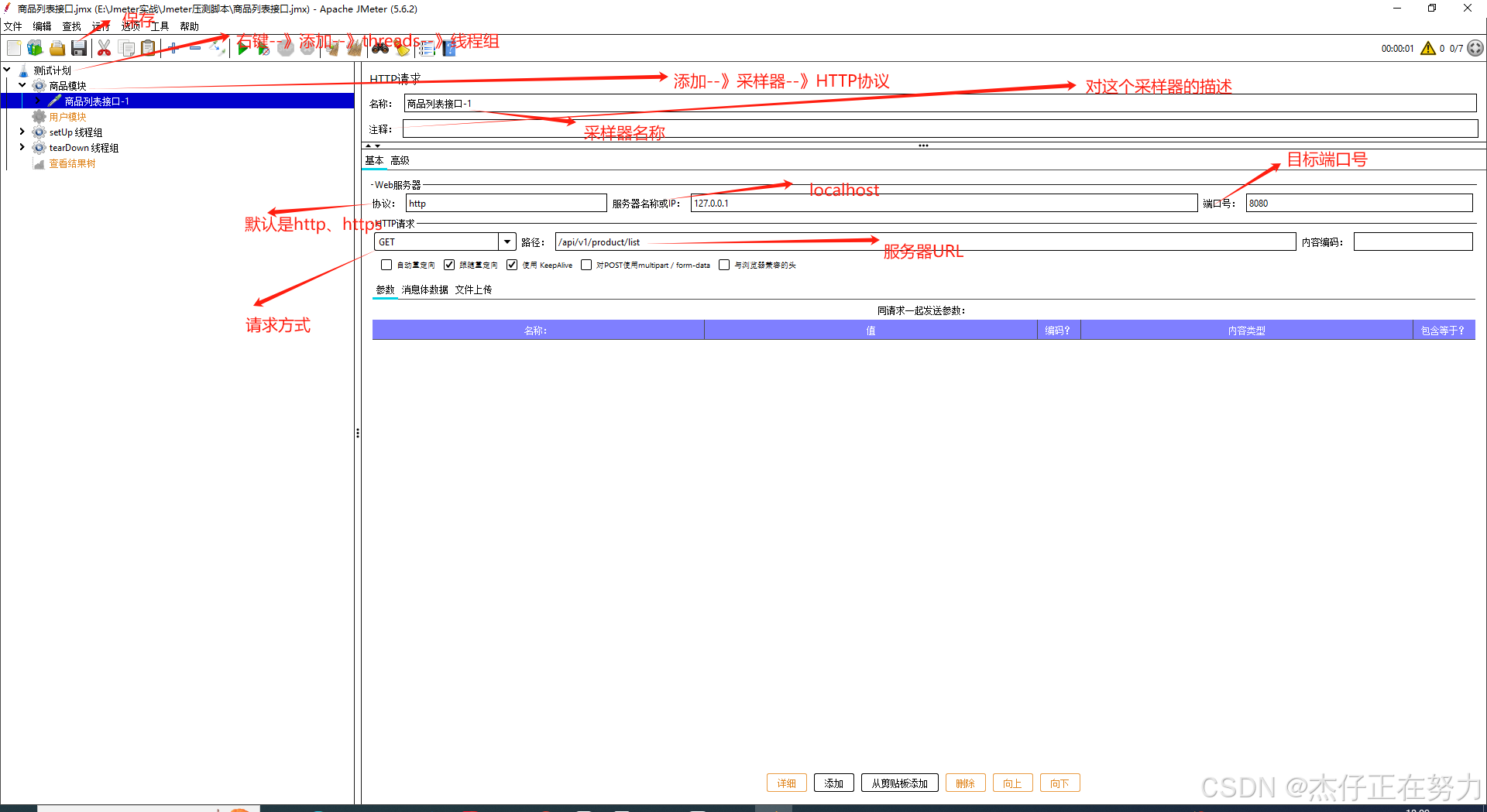Click the Shutdown test icon

[x=307, y=49]
